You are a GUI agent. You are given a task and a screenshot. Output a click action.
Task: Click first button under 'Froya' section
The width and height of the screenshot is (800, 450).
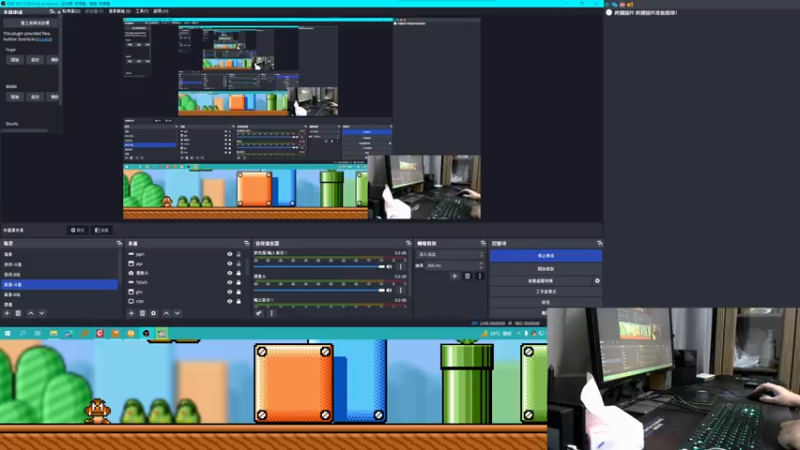click(15, 60)
